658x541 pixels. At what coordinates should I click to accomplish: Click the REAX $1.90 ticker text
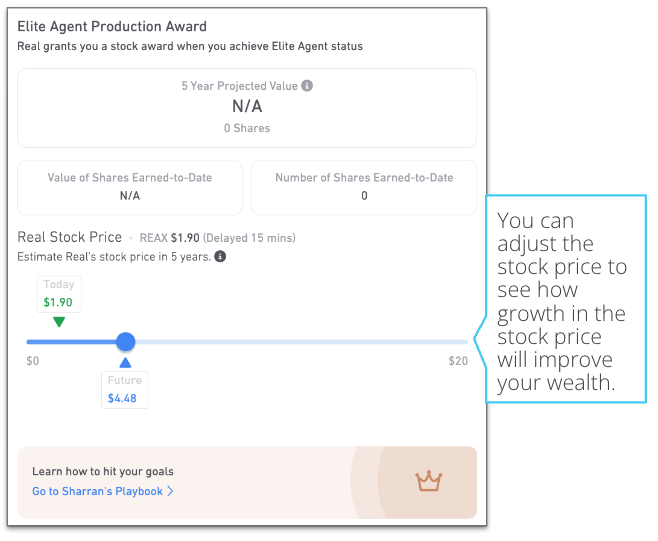[170, 238]
